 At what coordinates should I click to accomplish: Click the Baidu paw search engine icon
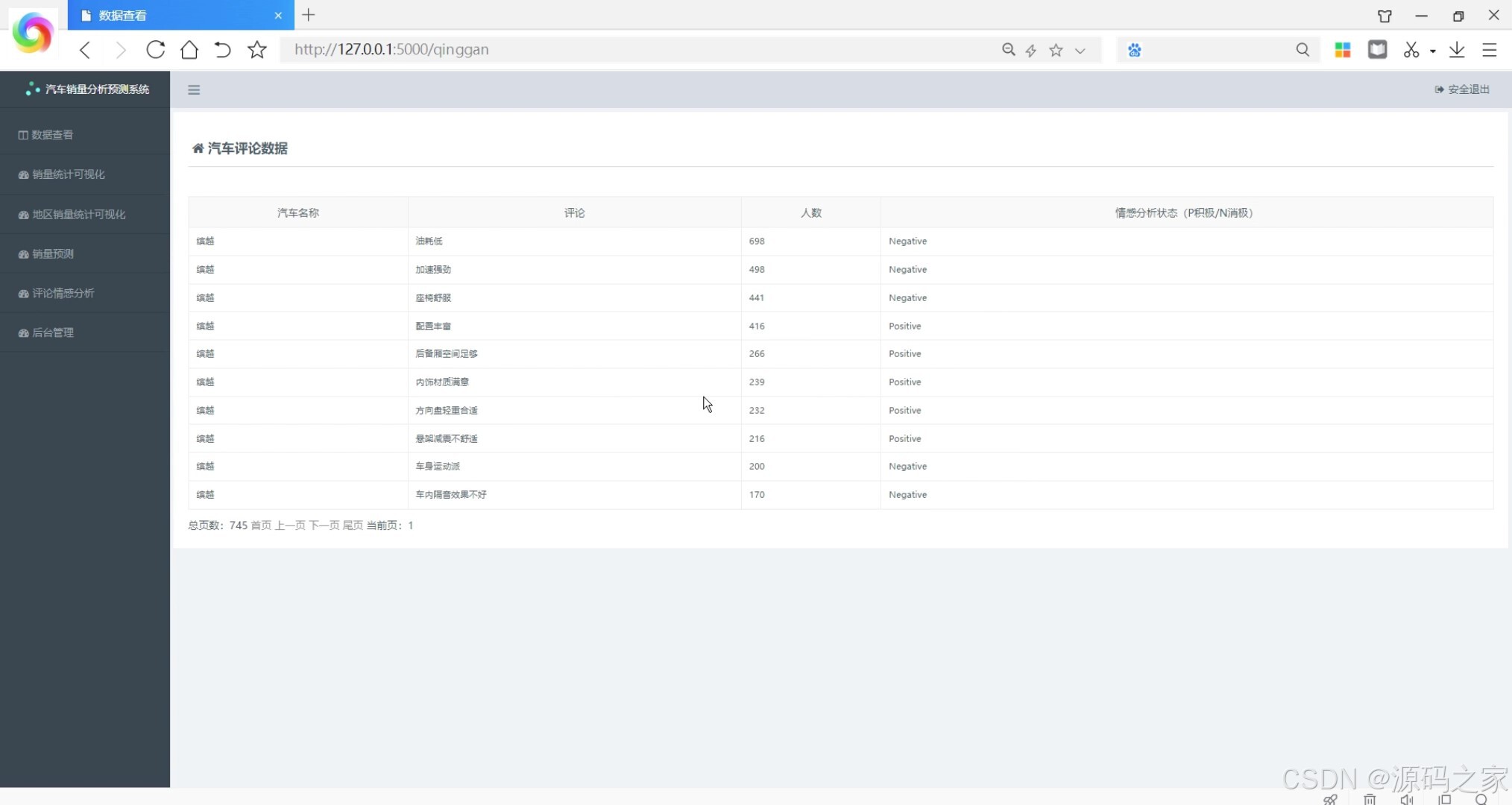1134,50
